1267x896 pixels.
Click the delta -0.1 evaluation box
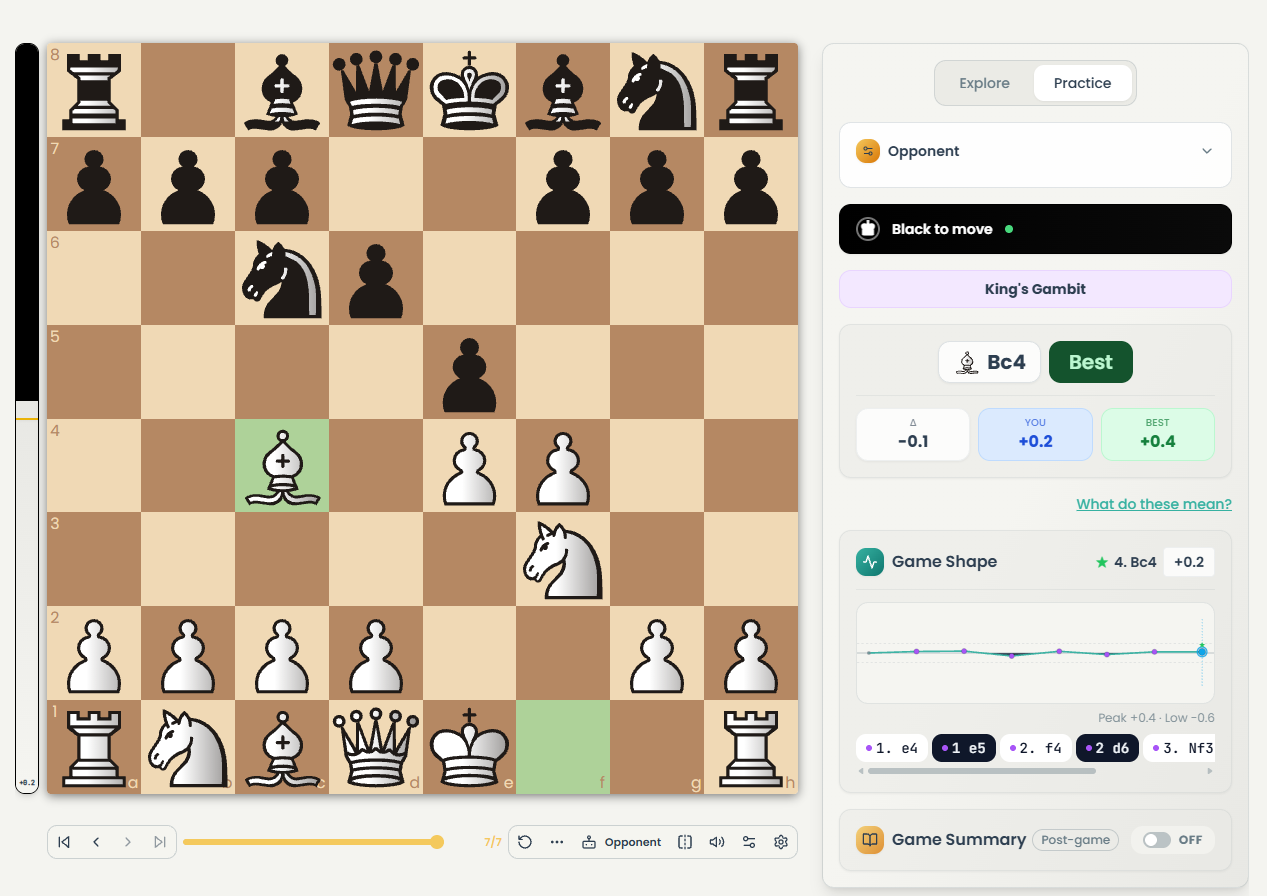pyautogui.click(x=913, y=434)
